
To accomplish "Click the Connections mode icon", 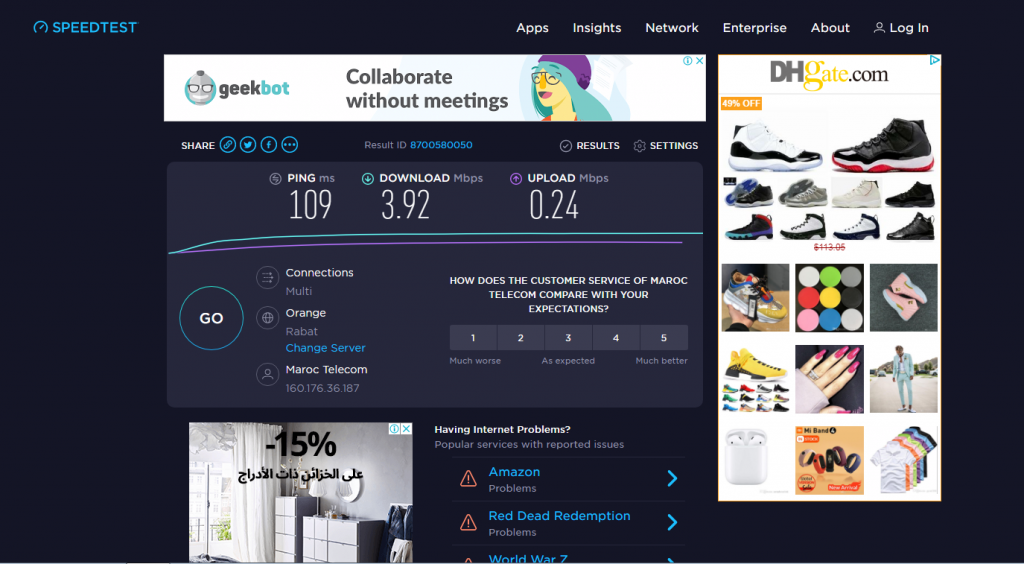I will click(x=267, y=278).
